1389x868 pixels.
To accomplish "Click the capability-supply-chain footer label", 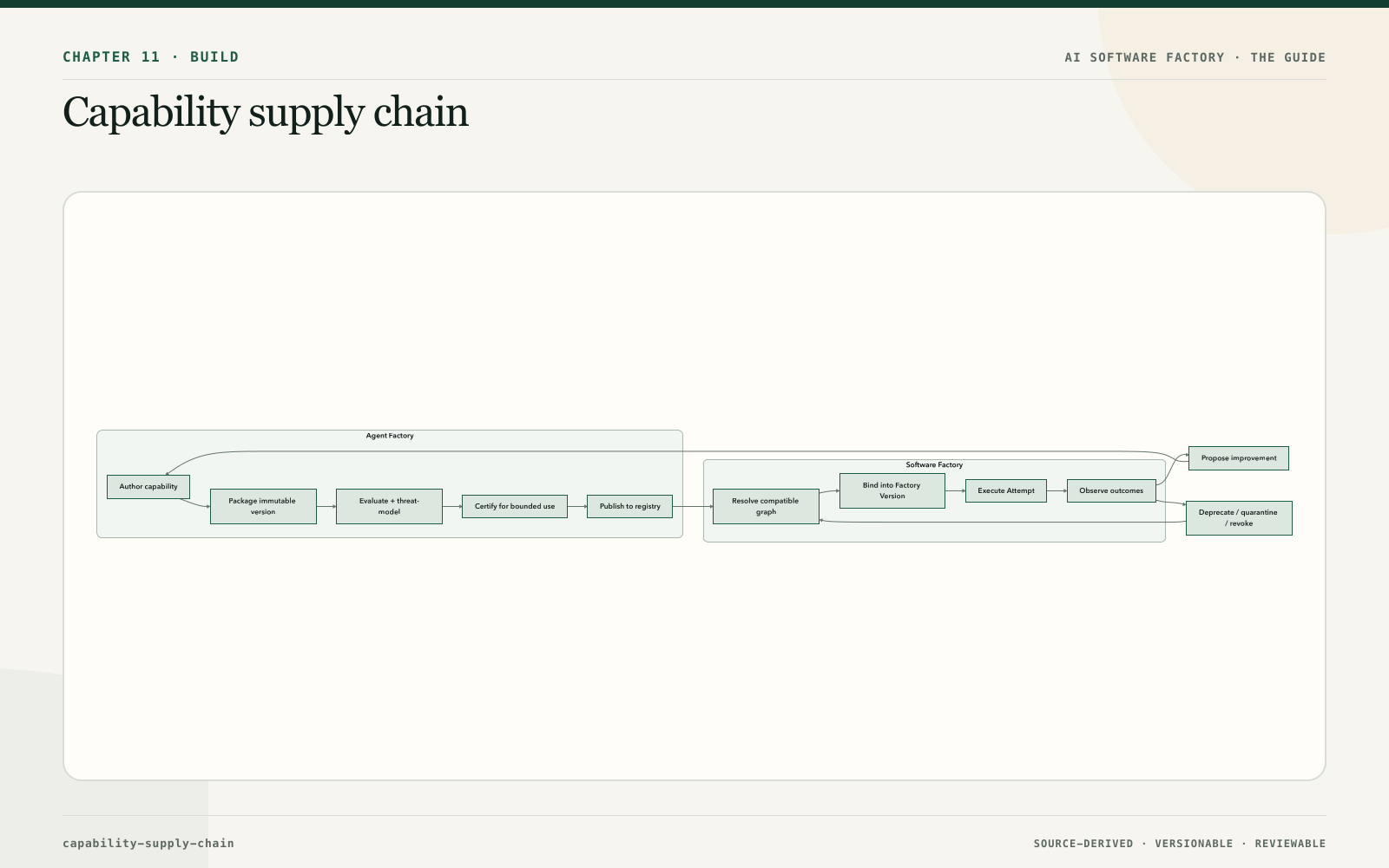I will pyautogui.click(x=148, y=843).
